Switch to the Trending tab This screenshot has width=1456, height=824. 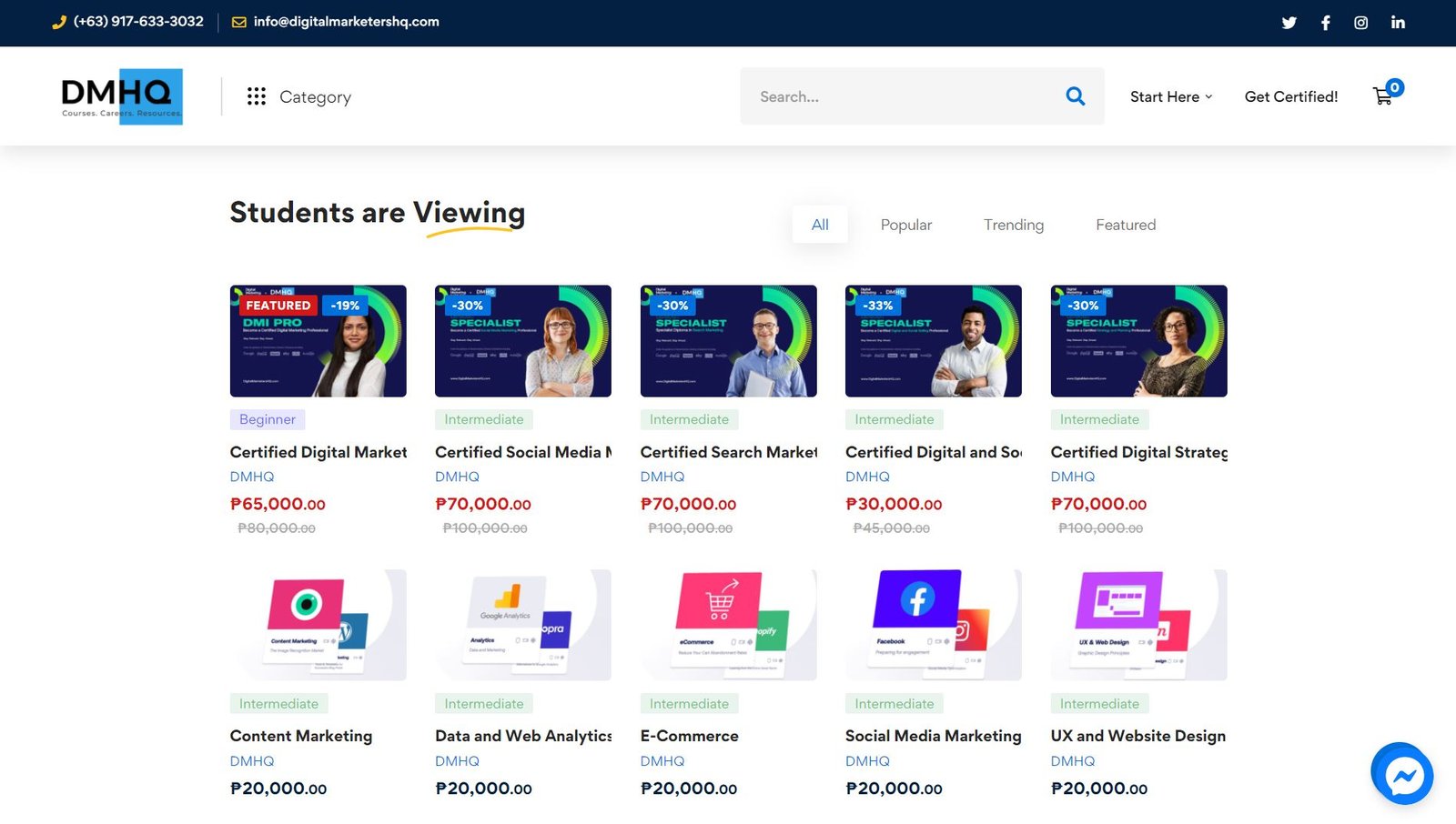[x=1013, y=225]
